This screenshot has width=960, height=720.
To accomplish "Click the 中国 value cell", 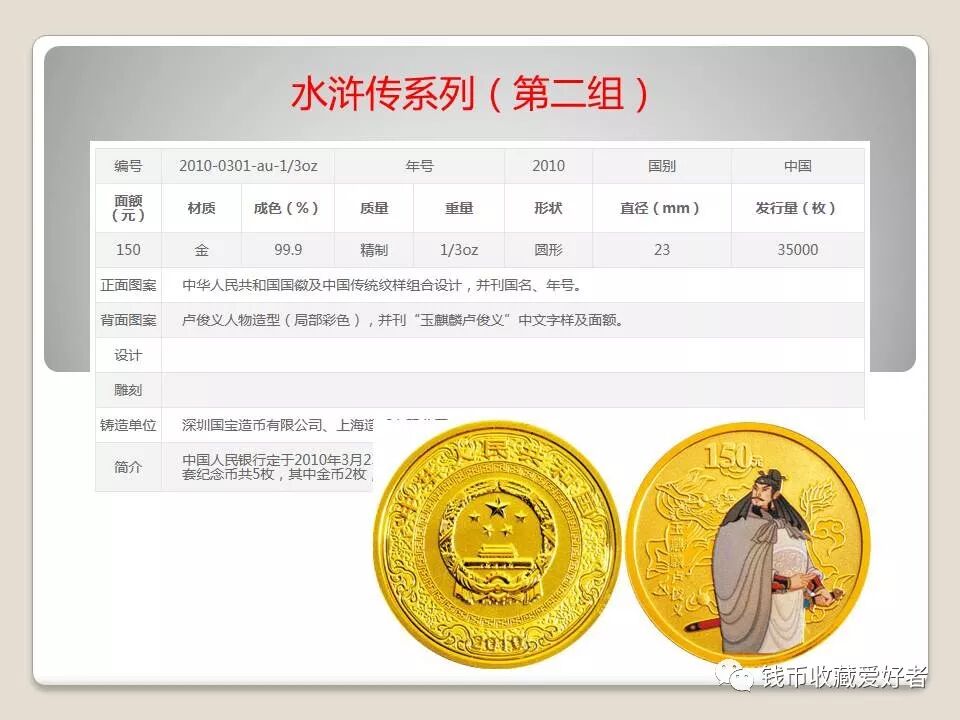I will coord(798,166).
